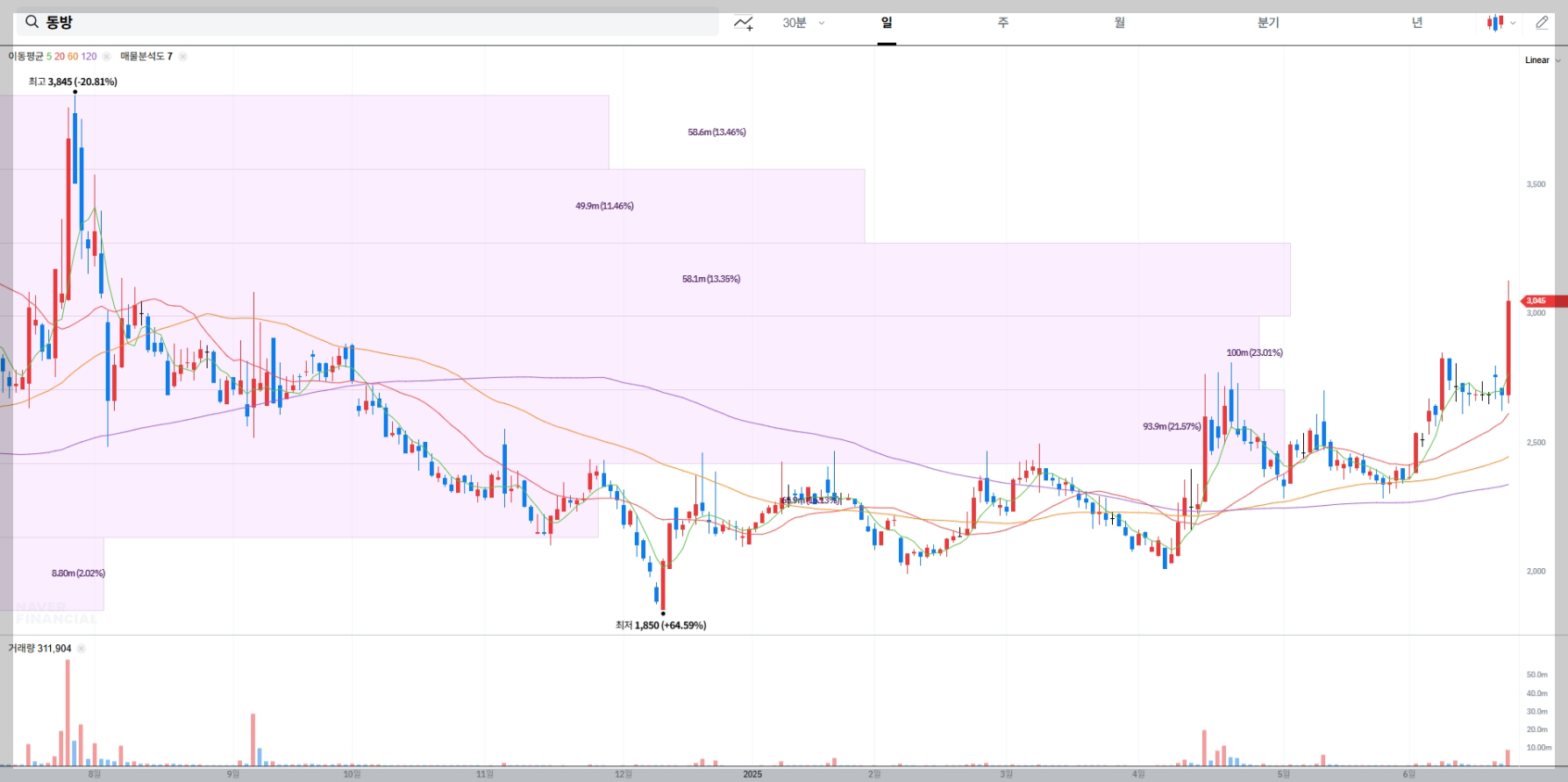Remove the 매물분석도 indicator with its x
Viewport: 1568px width, 782px height.
(182, 56)
